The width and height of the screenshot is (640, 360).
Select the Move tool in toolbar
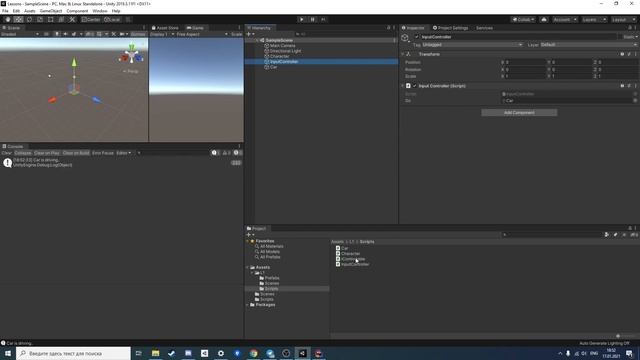tap(18, 19)
